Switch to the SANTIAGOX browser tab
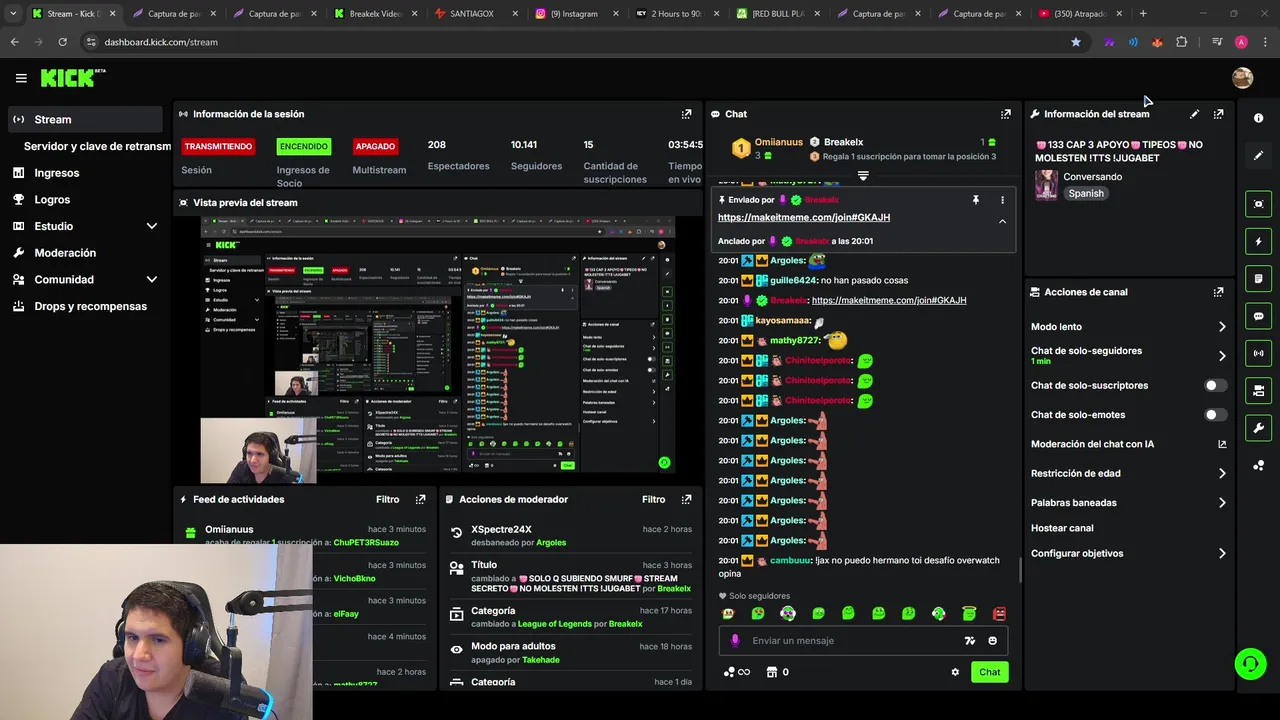The width and height of the screenshot is (1280, 720). tap(475, 14)
